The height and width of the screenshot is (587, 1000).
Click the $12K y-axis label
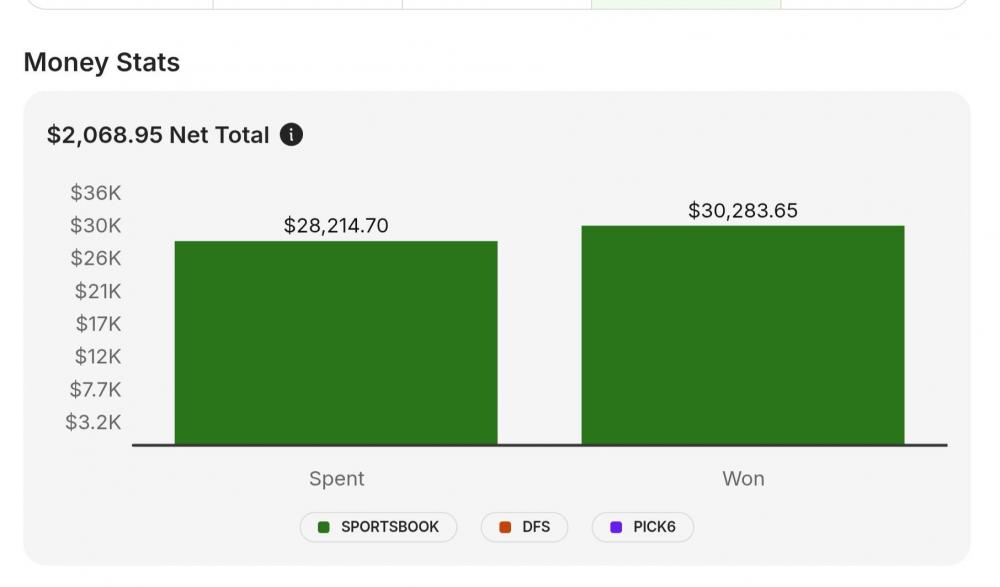tap(97, 356)
